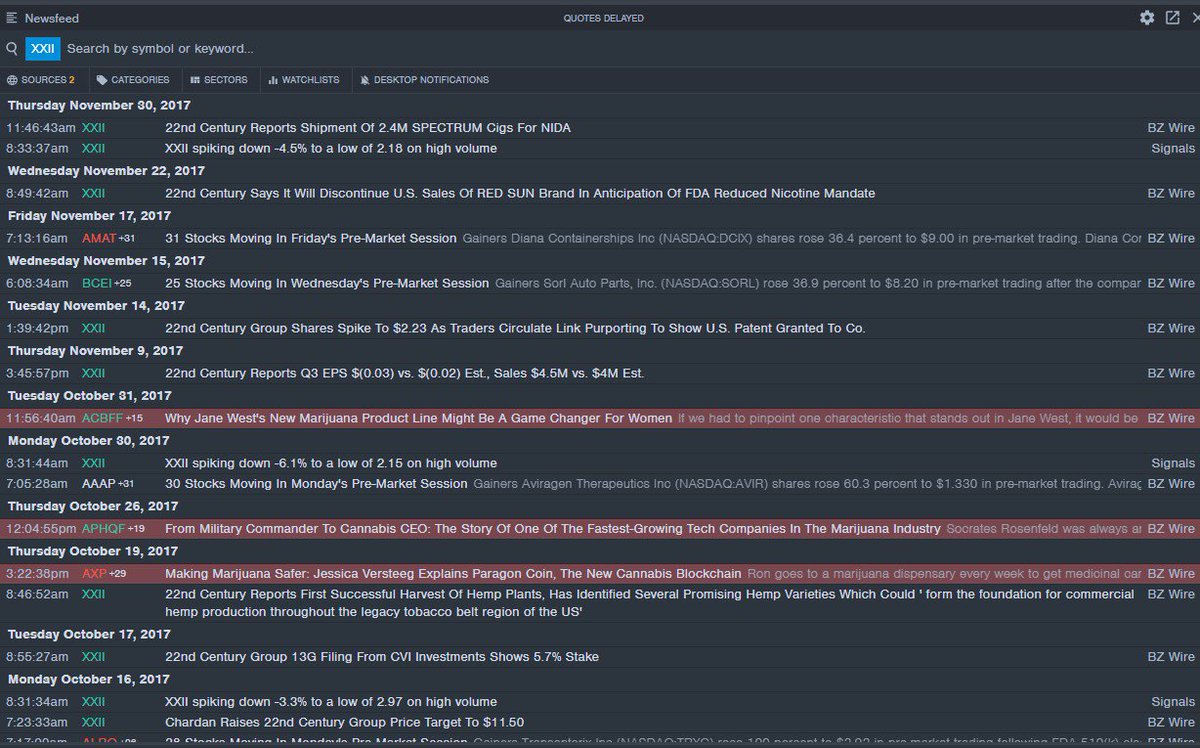
Task: Click BZ Wire source on 8:55:27am row
Action: [x=1171, y=657]
